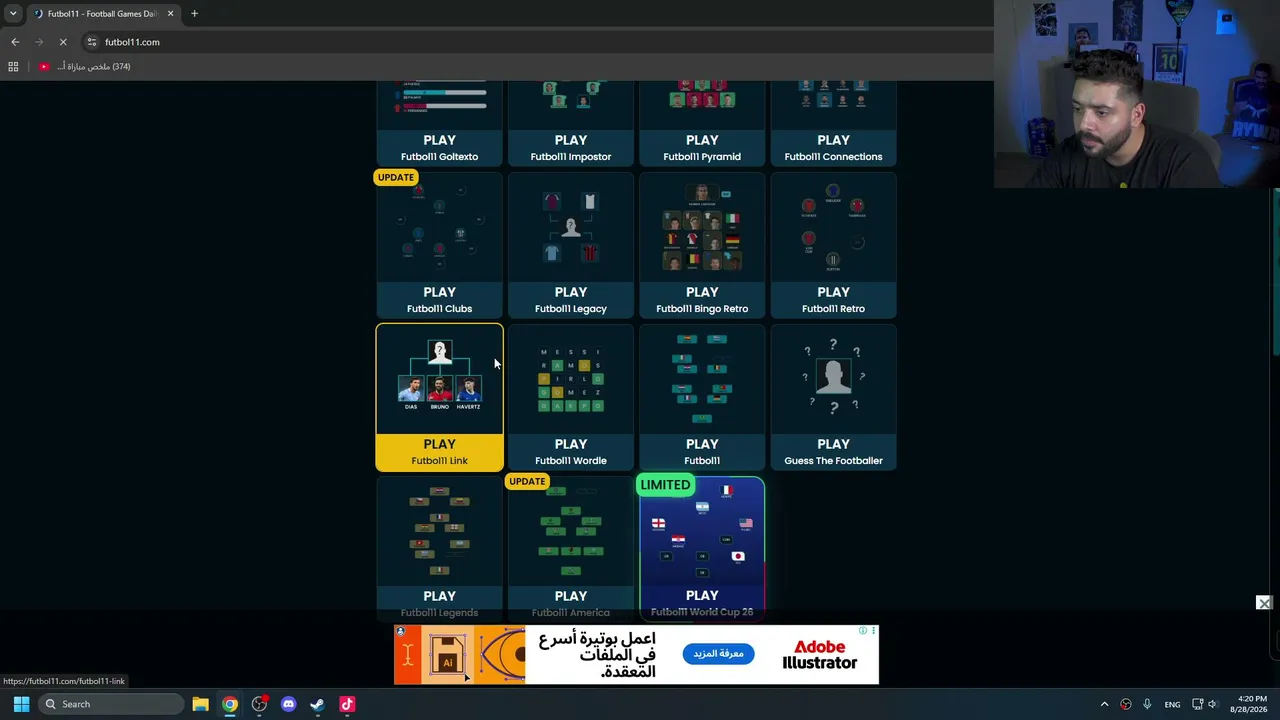Play Futbol11 Impostor game
The image size is (1280, 720).
point(570,140)
